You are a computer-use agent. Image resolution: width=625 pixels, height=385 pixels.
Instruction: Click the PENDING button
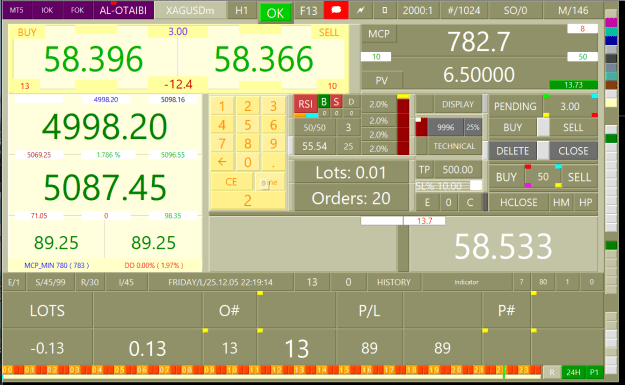pos(515,106)
